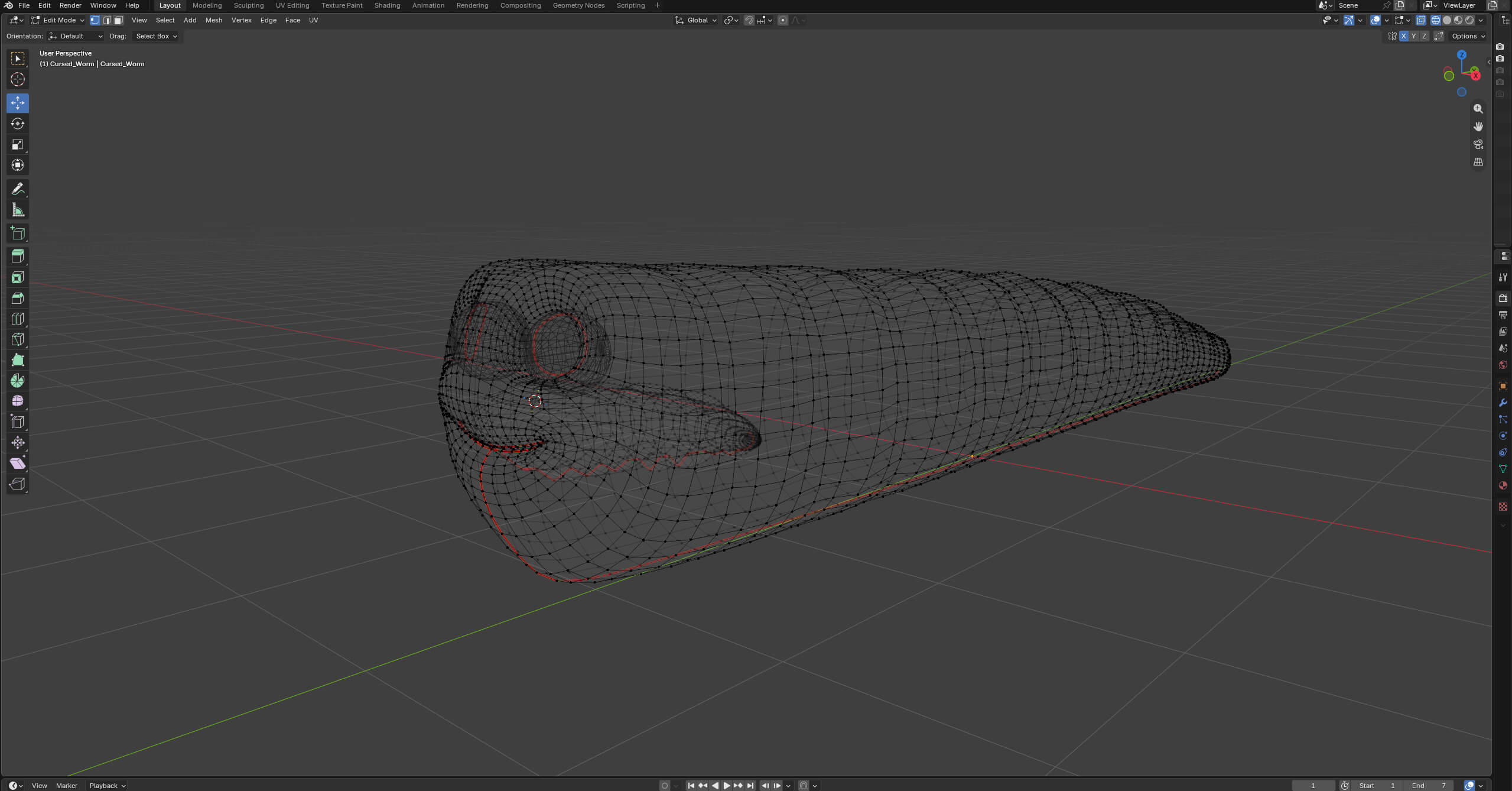
Task: Toggle viewport overlays visibility
Action: pos(1375,20)
